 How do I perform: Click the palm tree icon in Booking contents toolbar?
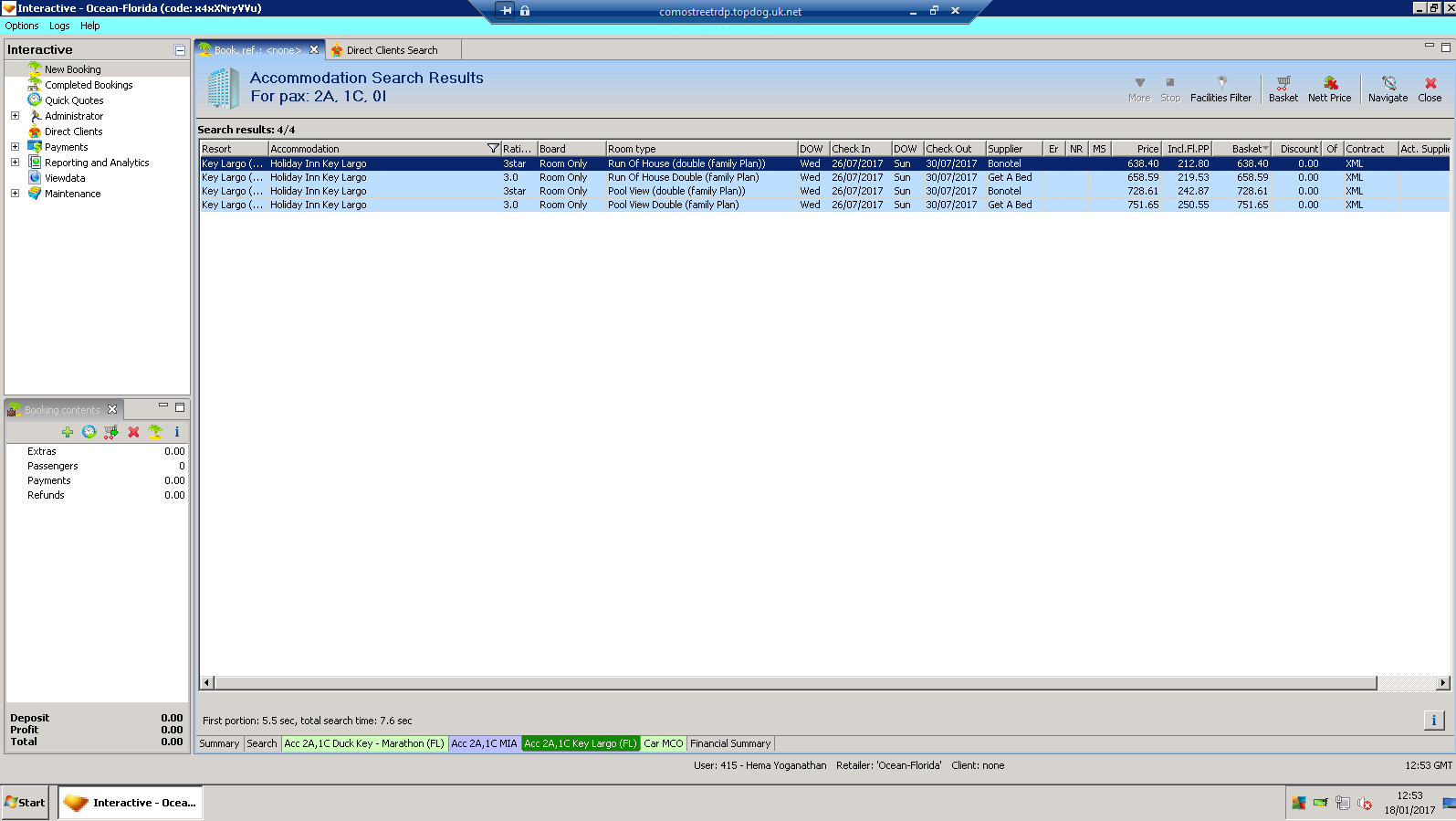[x=155, y=432]
